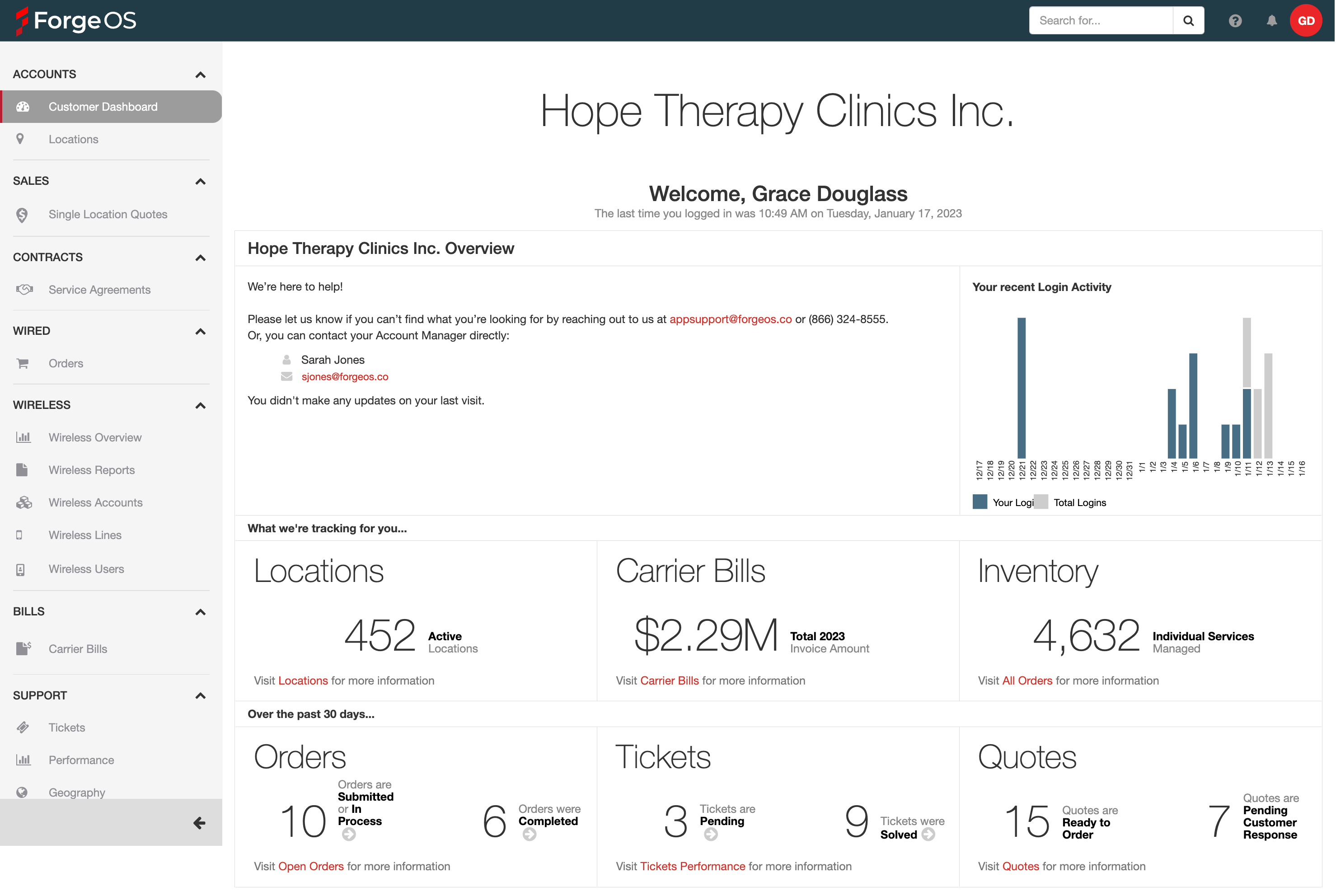Image resolution: width=1336 pixels, height=896 pixels.
Task: Toggle Your Logins legend swatch
Action: click(980, 502)
